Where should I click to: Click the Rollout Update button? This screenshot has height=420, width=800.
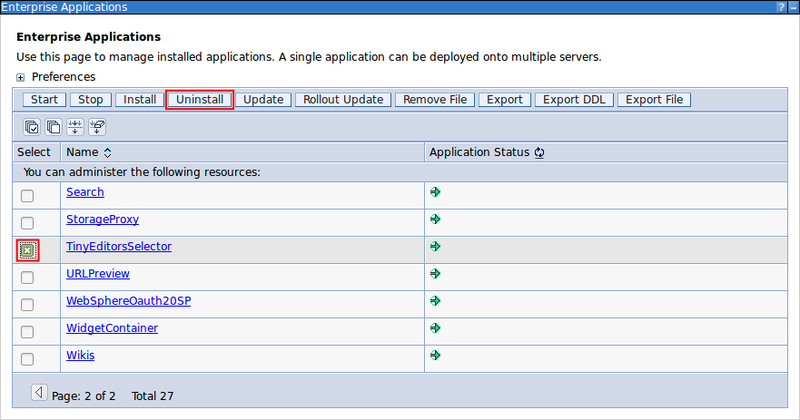[x=343, y=100]
